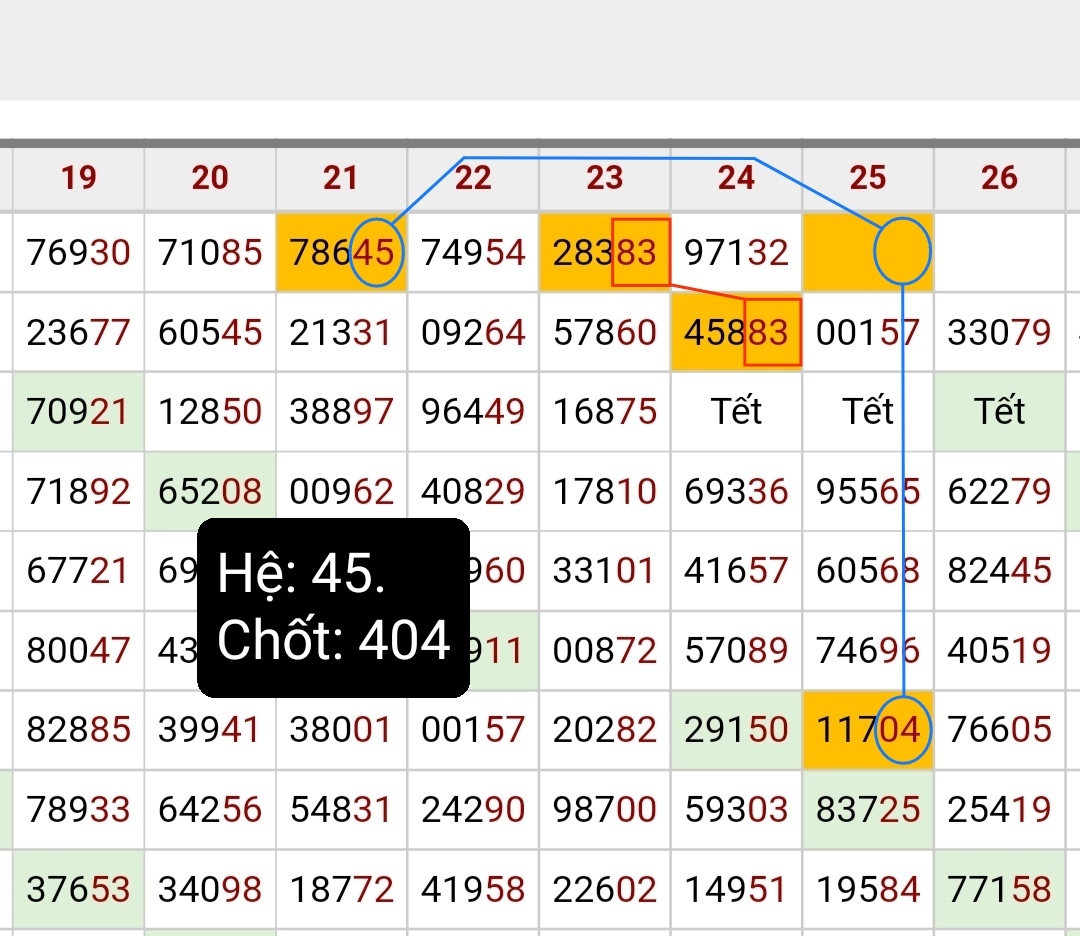Image resolution: width=1080 pixels, height=936 pixels.
Task: Click the cell 00962
Action: coord(342,491)
